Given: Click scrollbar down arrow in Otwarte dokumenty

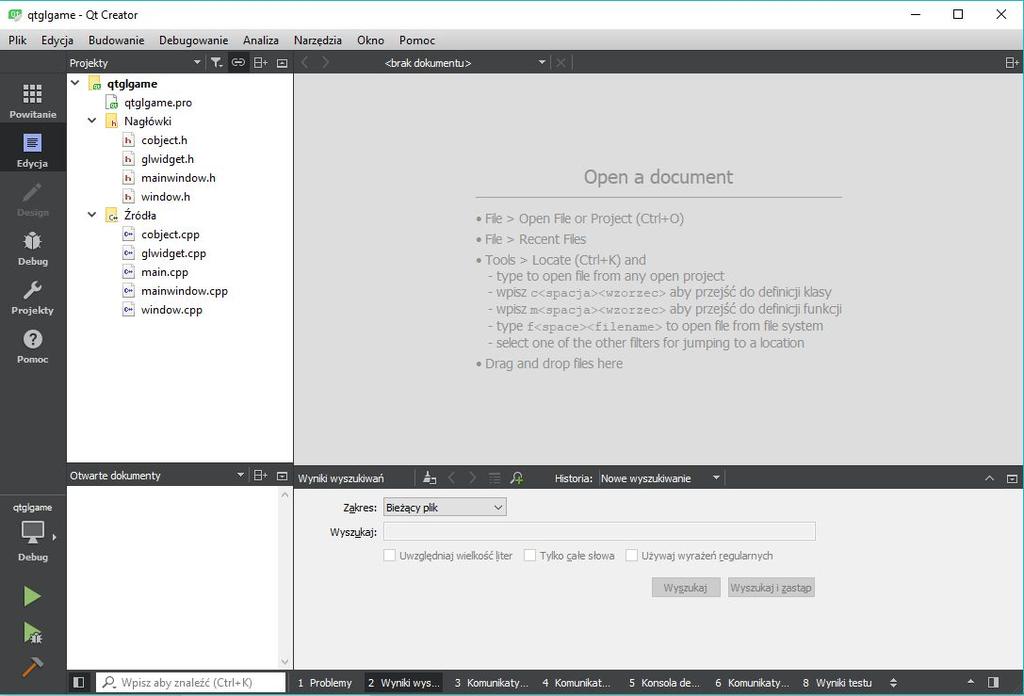Looking at the screenshot, I should click(284, 662).
